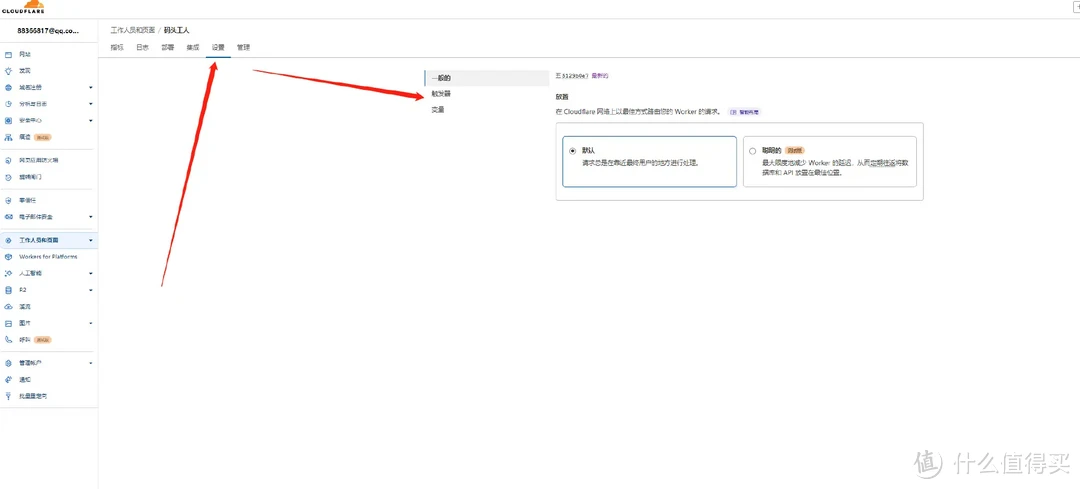Expand the 人工智能 sidebar dropdown arrow

pos(91,273)
